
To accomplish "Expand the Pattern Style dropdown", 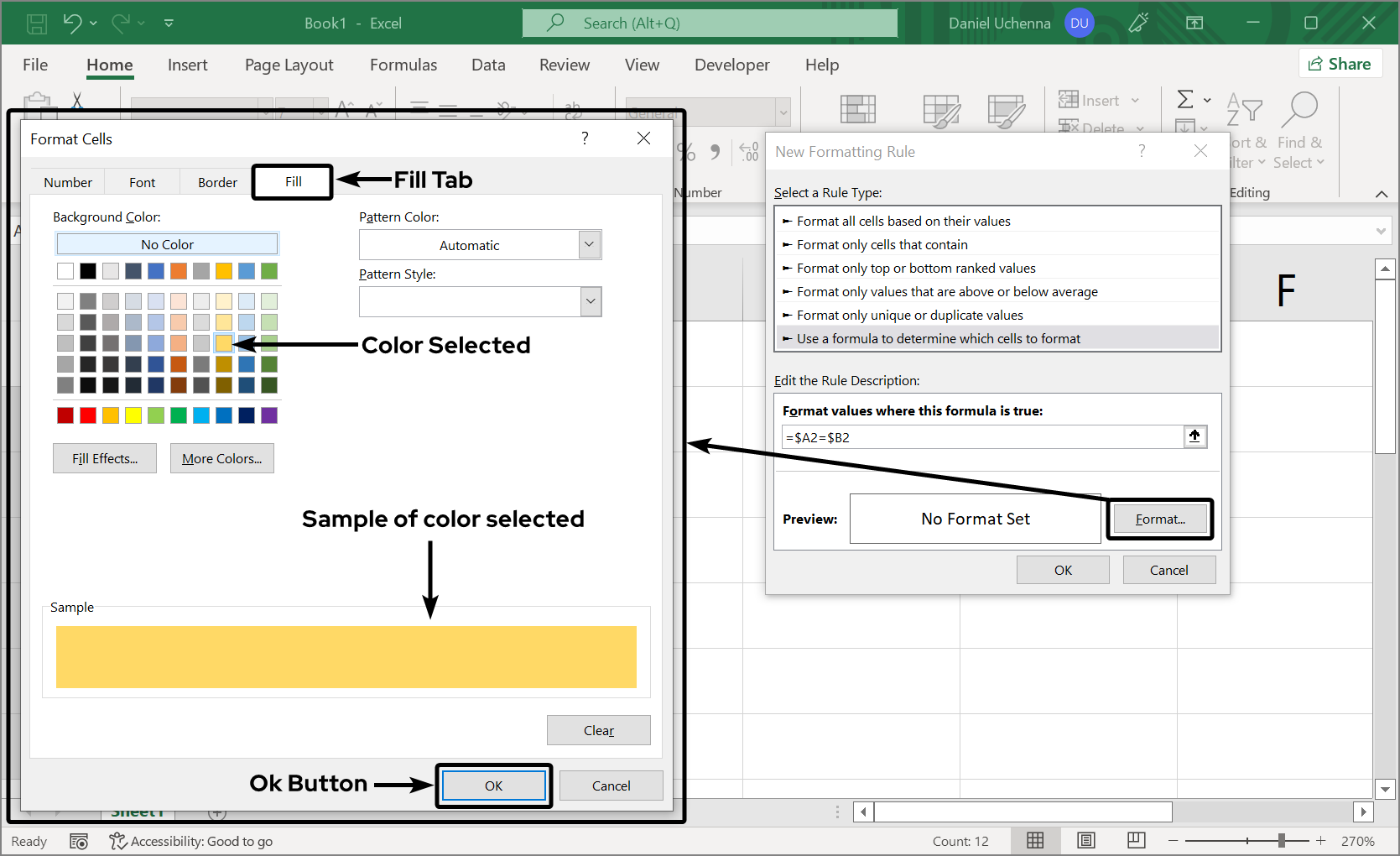I will pos(591,302).
